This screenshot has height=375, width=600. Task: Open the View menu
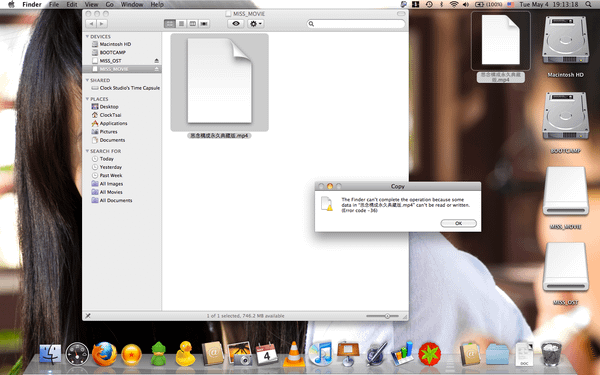click(x=91, y=5)
